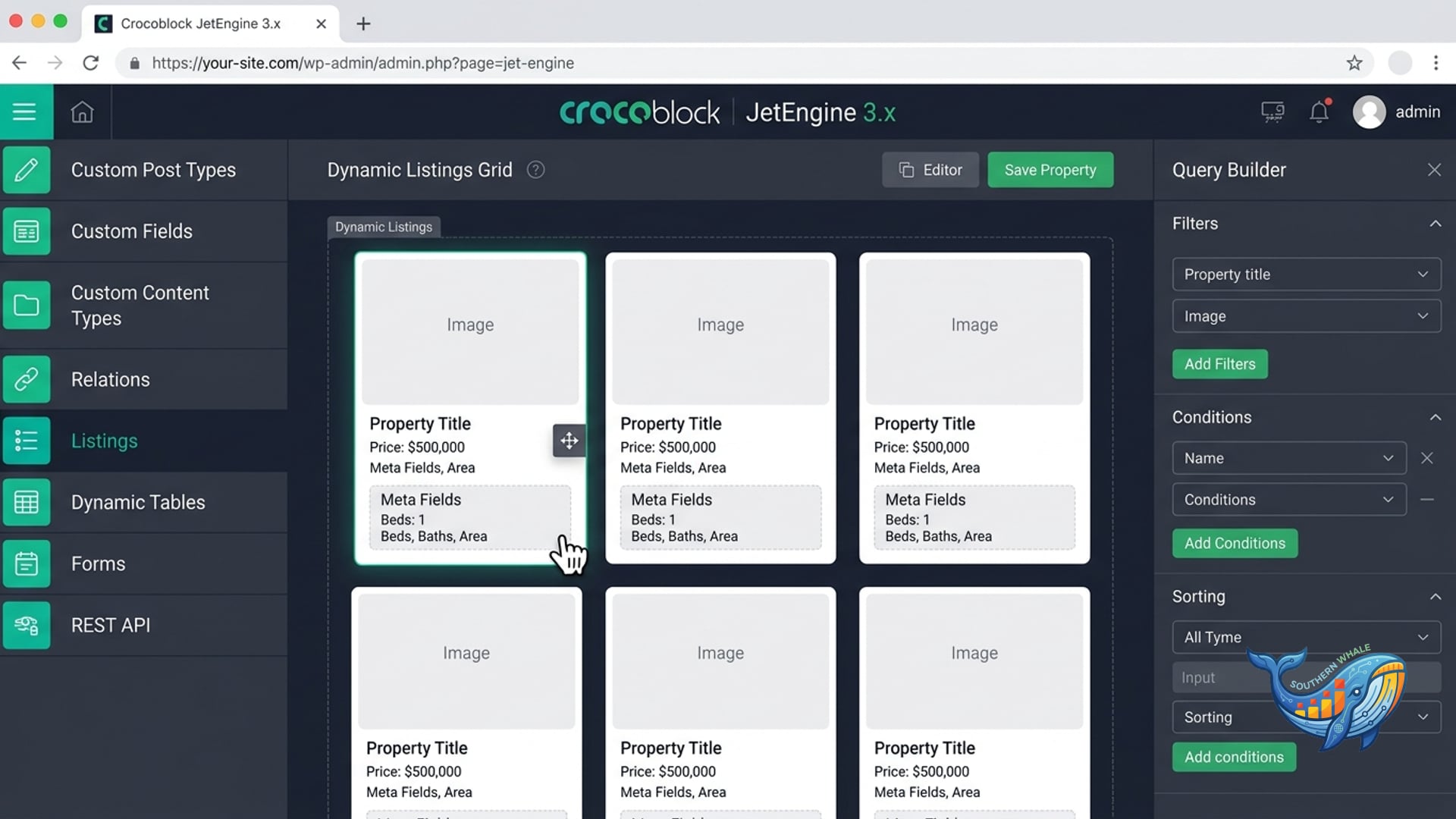Click the Dynamic Tables grid icon
This screenshot has width=1456, height=819.
[x=27, y=502]
